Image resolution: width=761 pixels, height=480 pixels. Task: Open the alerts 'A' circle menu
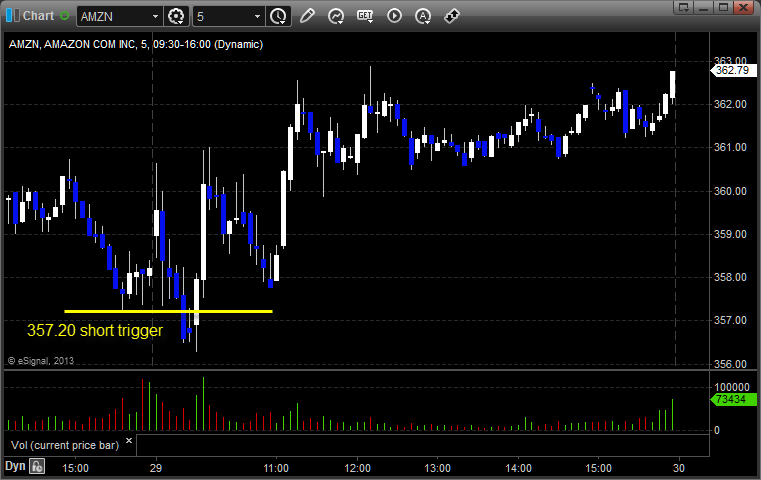coord(423,16)
